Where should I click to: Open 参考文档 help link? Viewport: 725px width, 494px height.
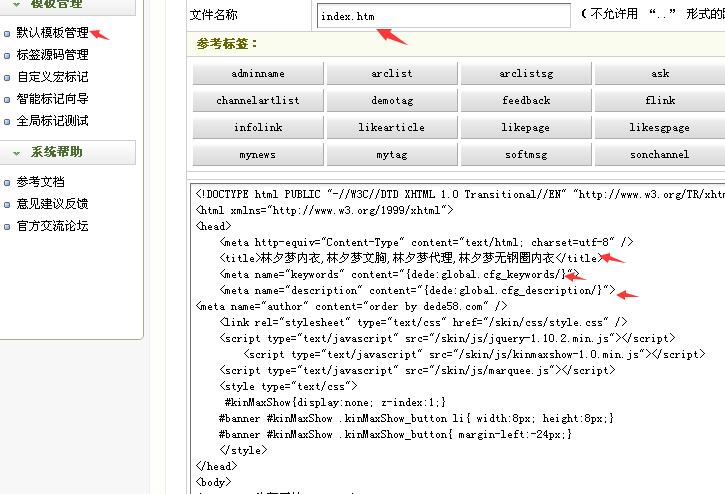[x=40, y=182]
